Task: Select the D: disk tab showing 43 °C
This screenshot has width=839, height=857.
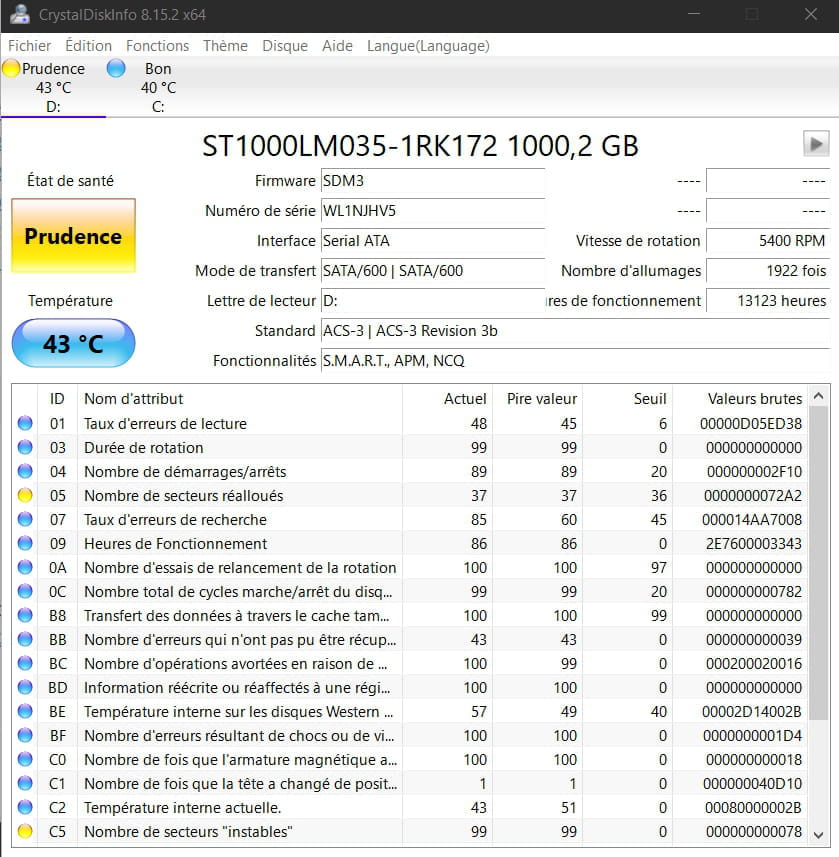Action: pos(53,87)
